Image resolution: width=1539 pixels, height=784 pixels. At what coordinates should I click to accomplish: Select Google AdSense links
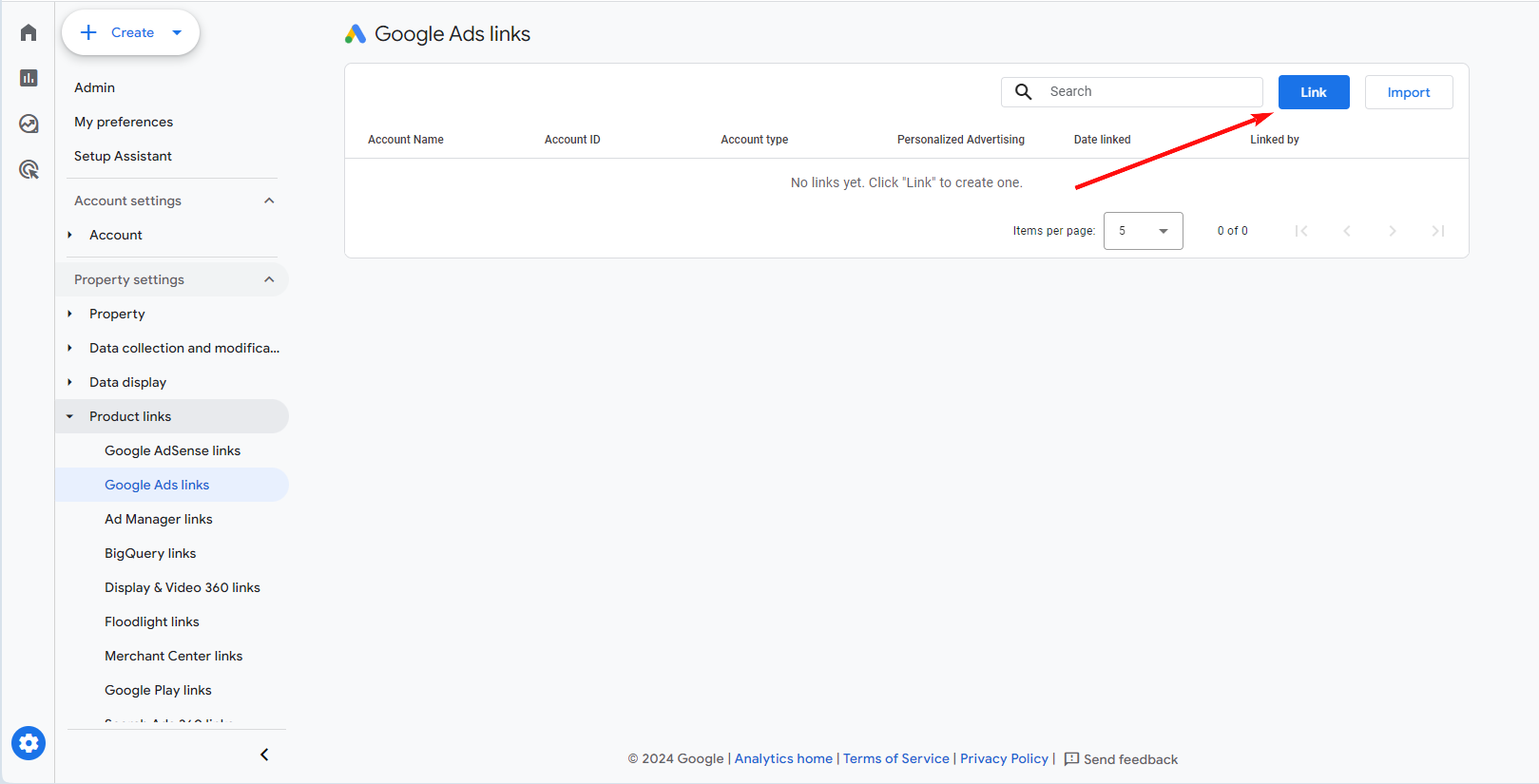tap(172, 450)
